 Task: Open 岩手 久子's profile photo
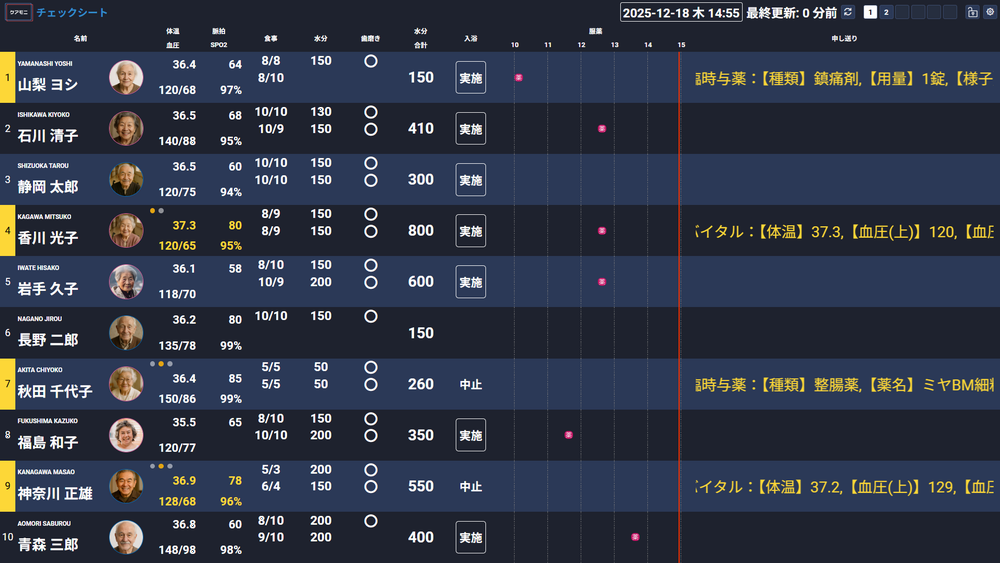tap(126, 282)
